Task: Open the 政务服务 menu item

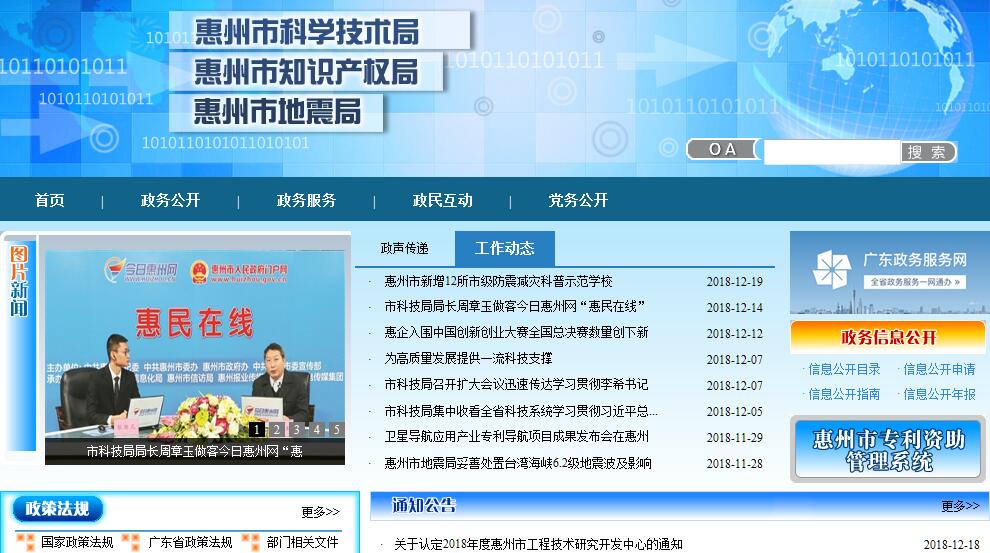Action: tap(306, 201)
